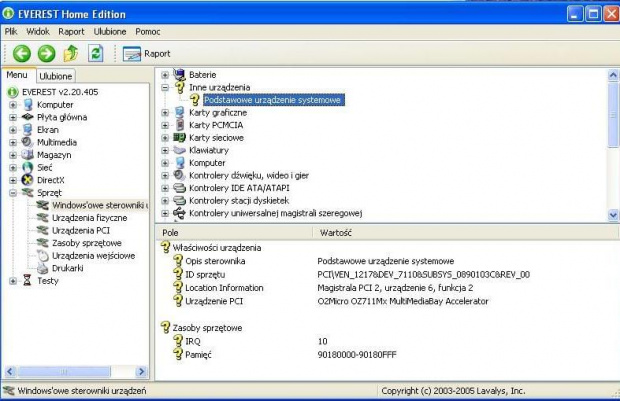The image size is (620, 401).
Task: Refresh the view with toolbar refresh icon
Action: 96,53
